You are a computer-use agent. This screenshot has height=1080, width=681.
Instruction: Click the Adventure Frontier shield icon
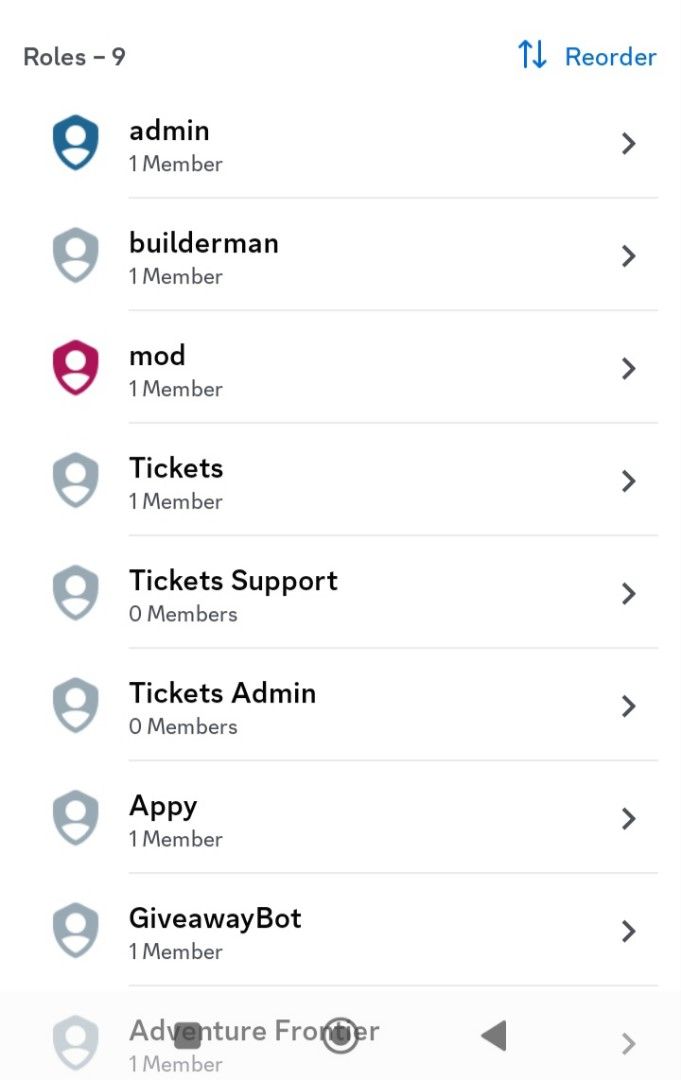tap(74, 1040)
